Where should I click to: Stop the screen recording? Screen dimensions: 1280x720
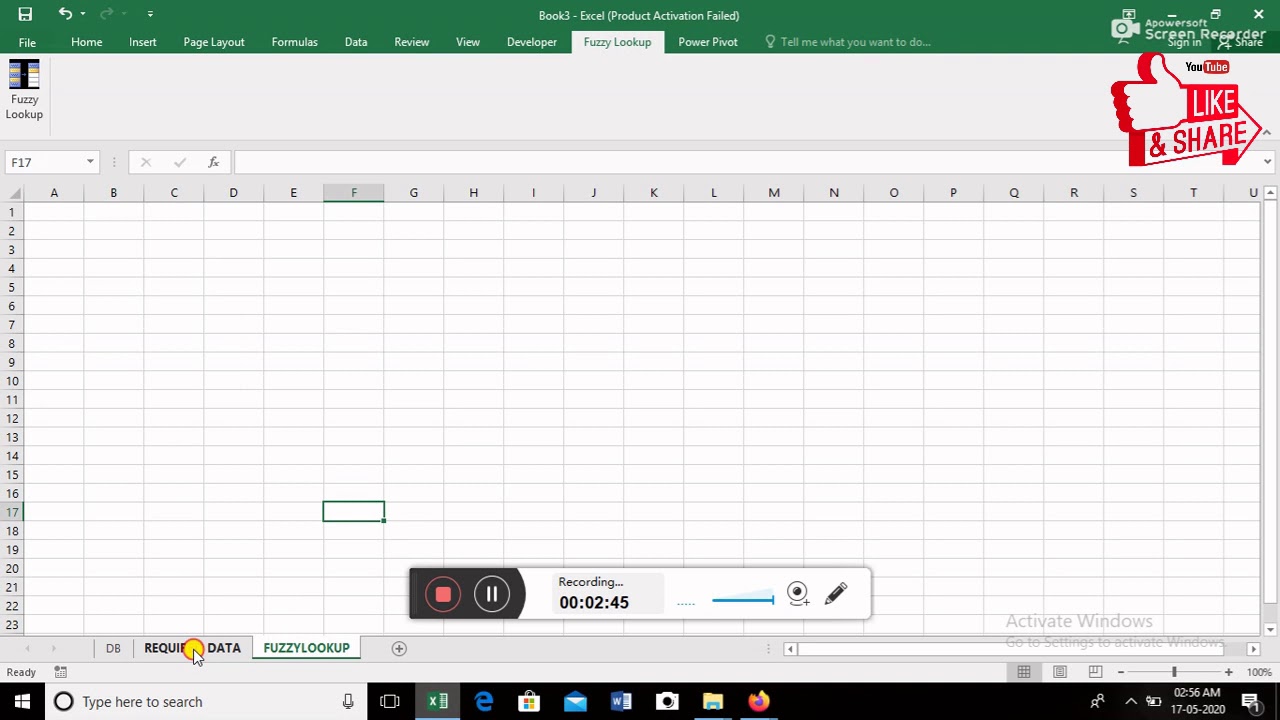tap(443, 595)
